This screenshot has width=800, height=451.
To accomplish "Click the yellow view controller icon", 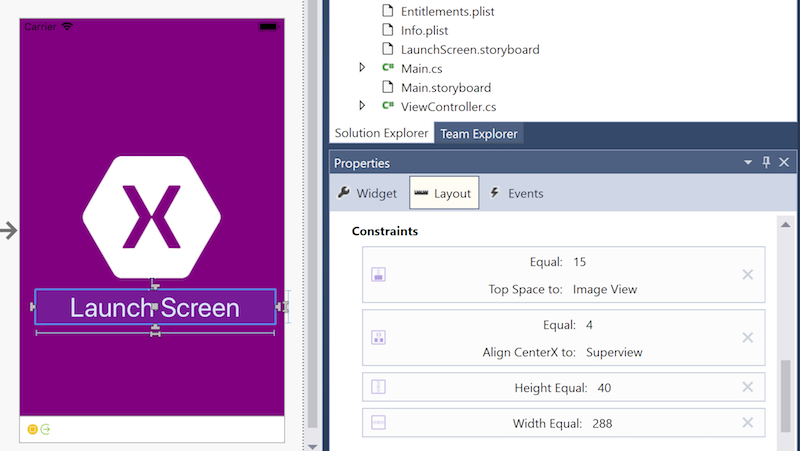I will point(32,430).
